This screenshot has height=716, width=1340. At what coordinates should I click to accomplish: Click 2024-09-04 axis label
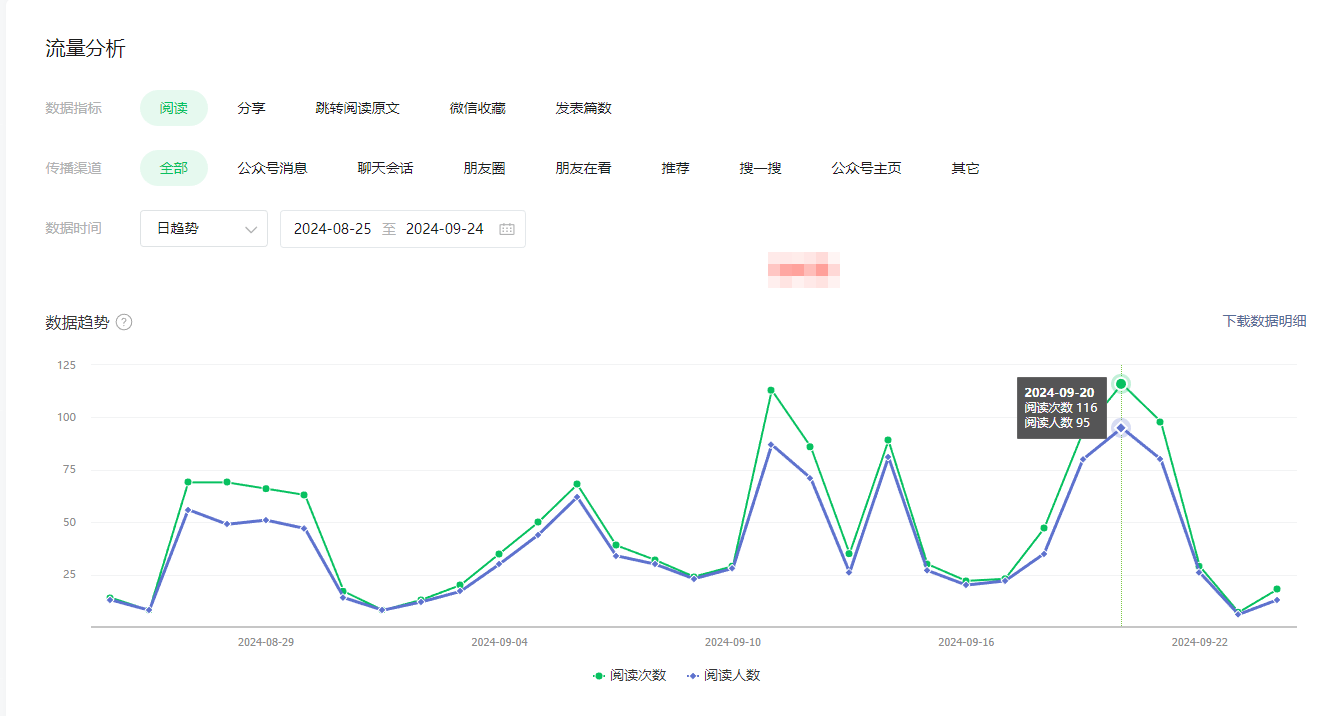coord(499,642)
